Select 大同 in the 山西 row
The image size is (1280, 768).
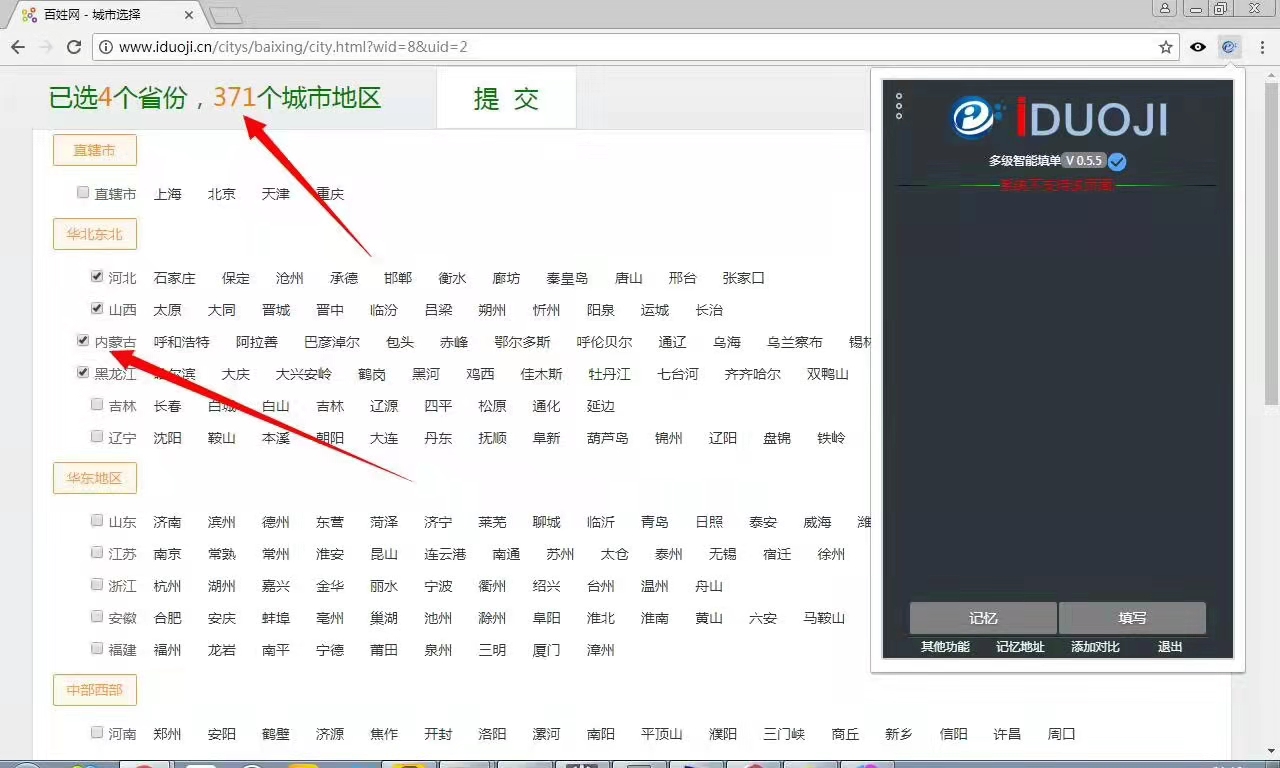[222, 310]
